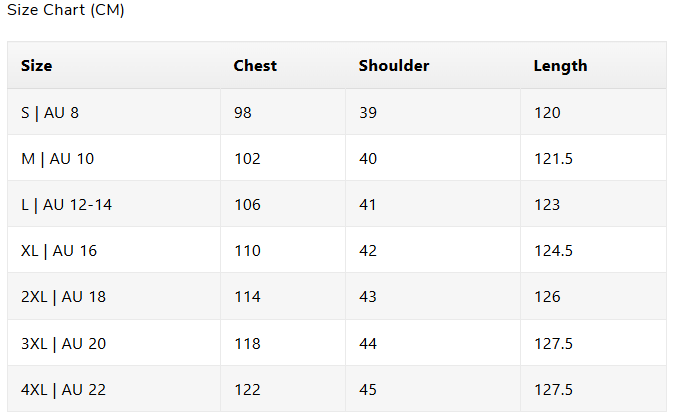Image resolution: width=676 pixels, height=420 pixels.
Task: Click the Chest column header
Action: pyautogui.click(x=255, y=66)
